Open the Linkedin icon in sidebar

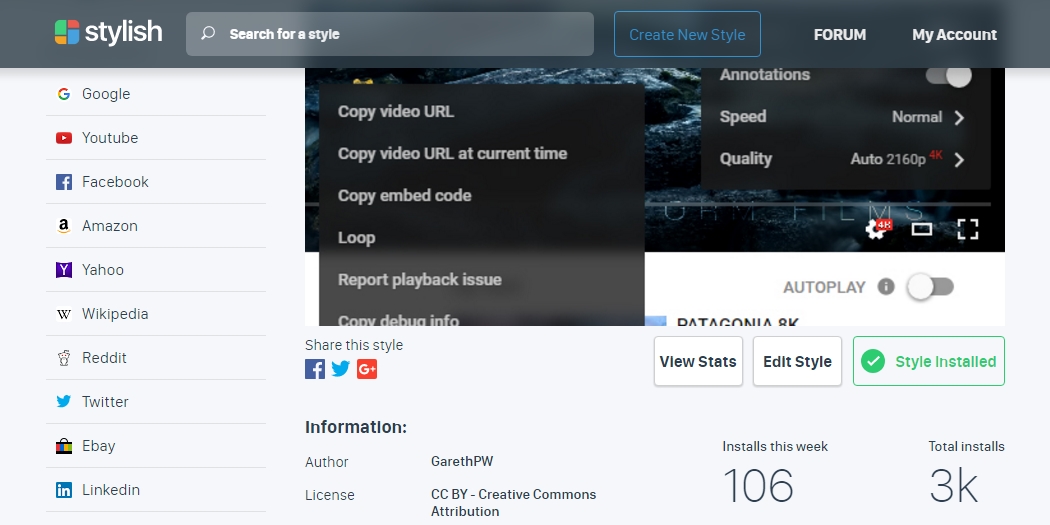tap(64, 490)
